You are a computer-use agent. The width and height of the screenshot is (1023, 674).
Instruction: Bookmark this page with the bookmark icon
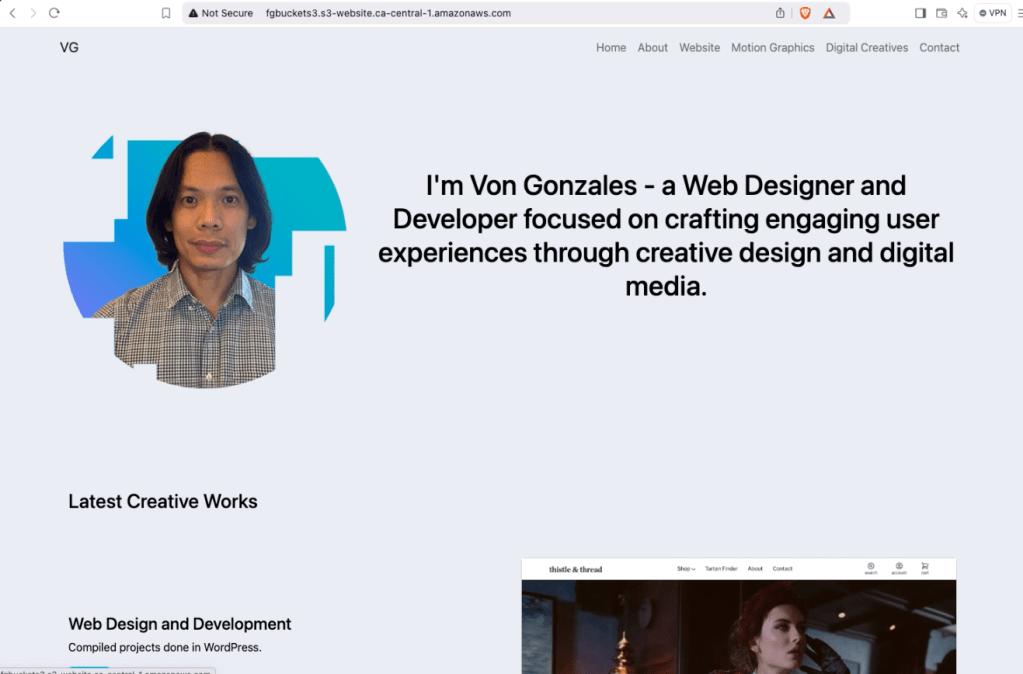166,13
